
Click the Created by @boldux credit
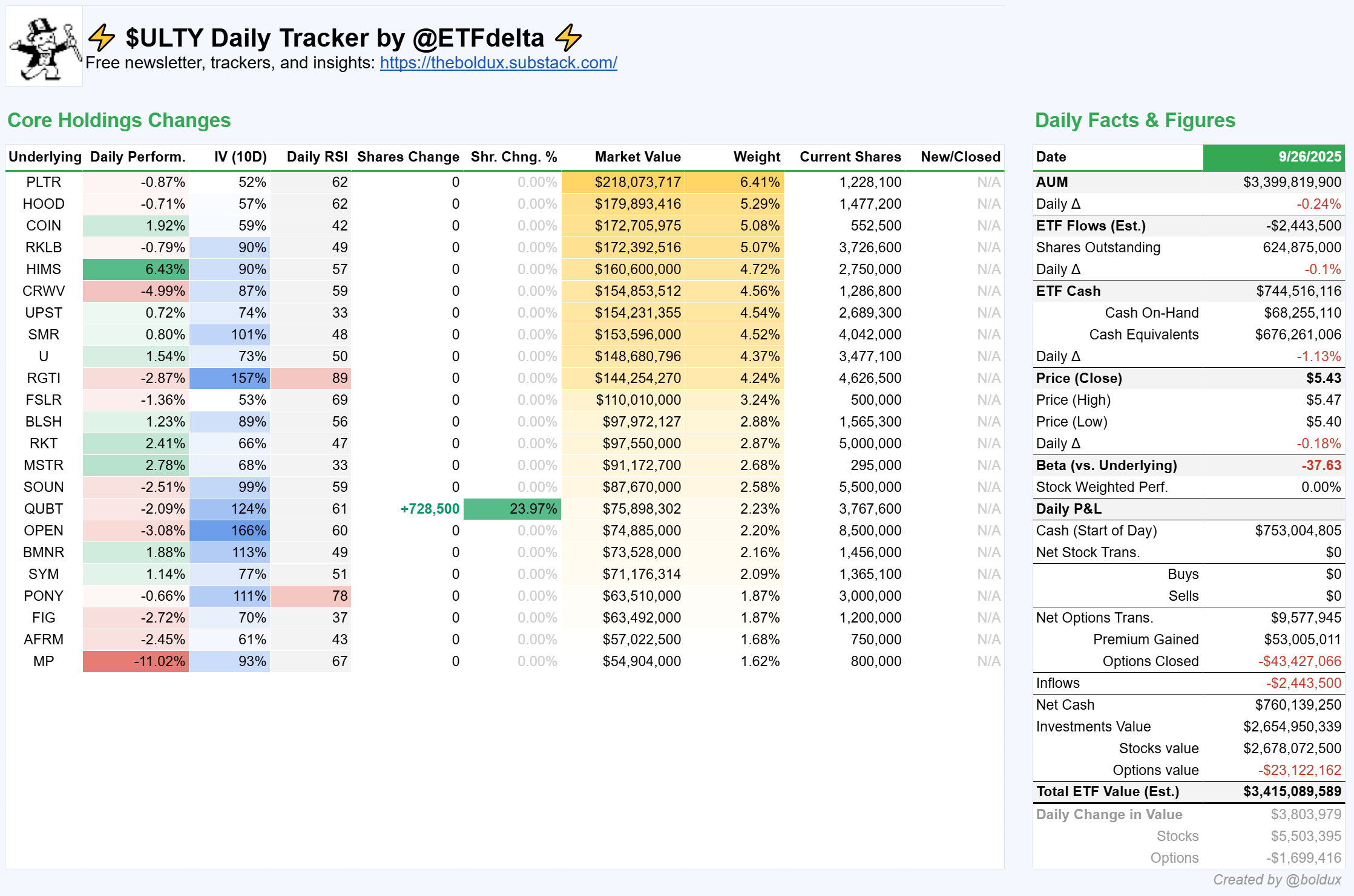pyautogui.click(x=1277, y=880)
